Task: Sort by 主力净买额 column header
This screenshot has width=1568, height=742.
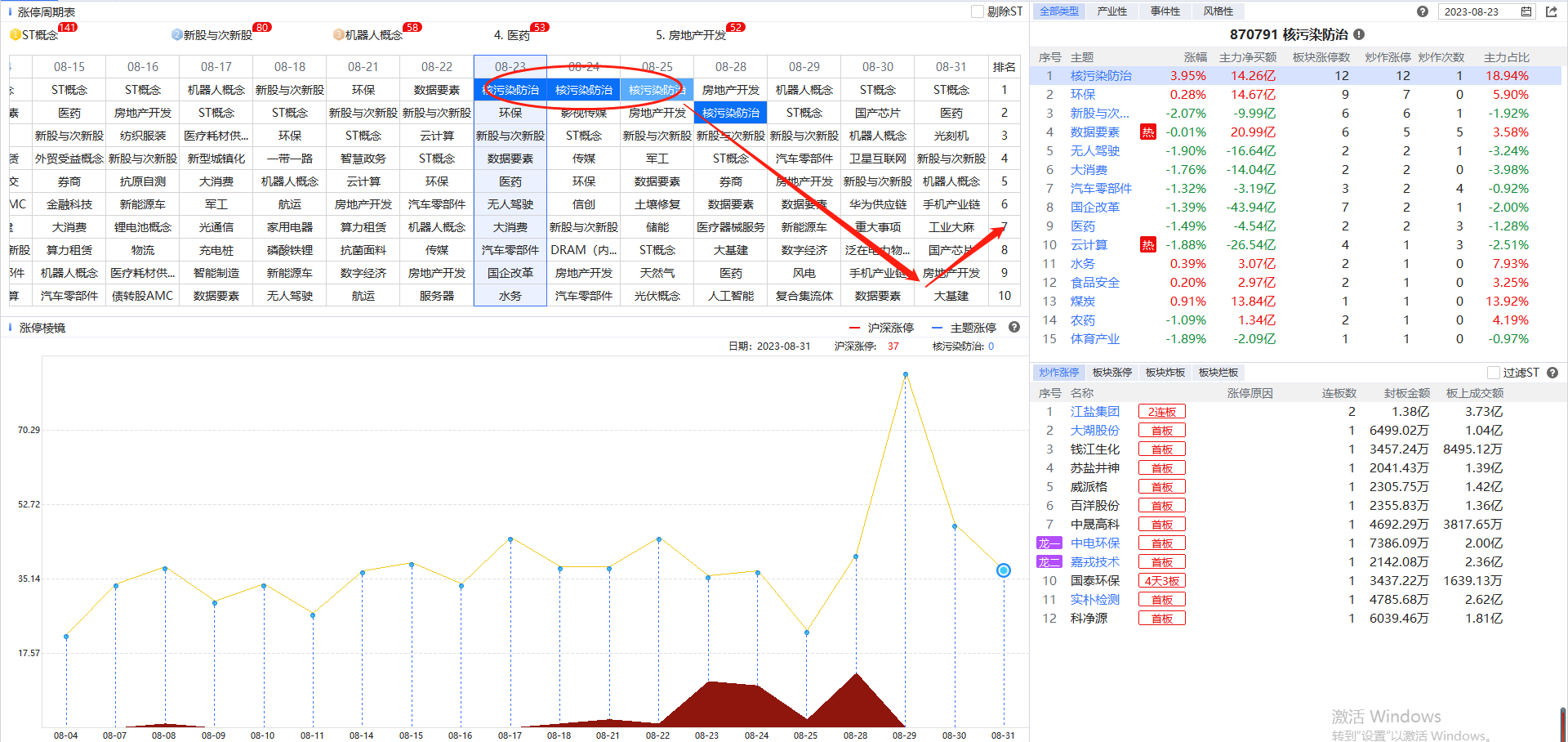Action: pos(1247,57)
